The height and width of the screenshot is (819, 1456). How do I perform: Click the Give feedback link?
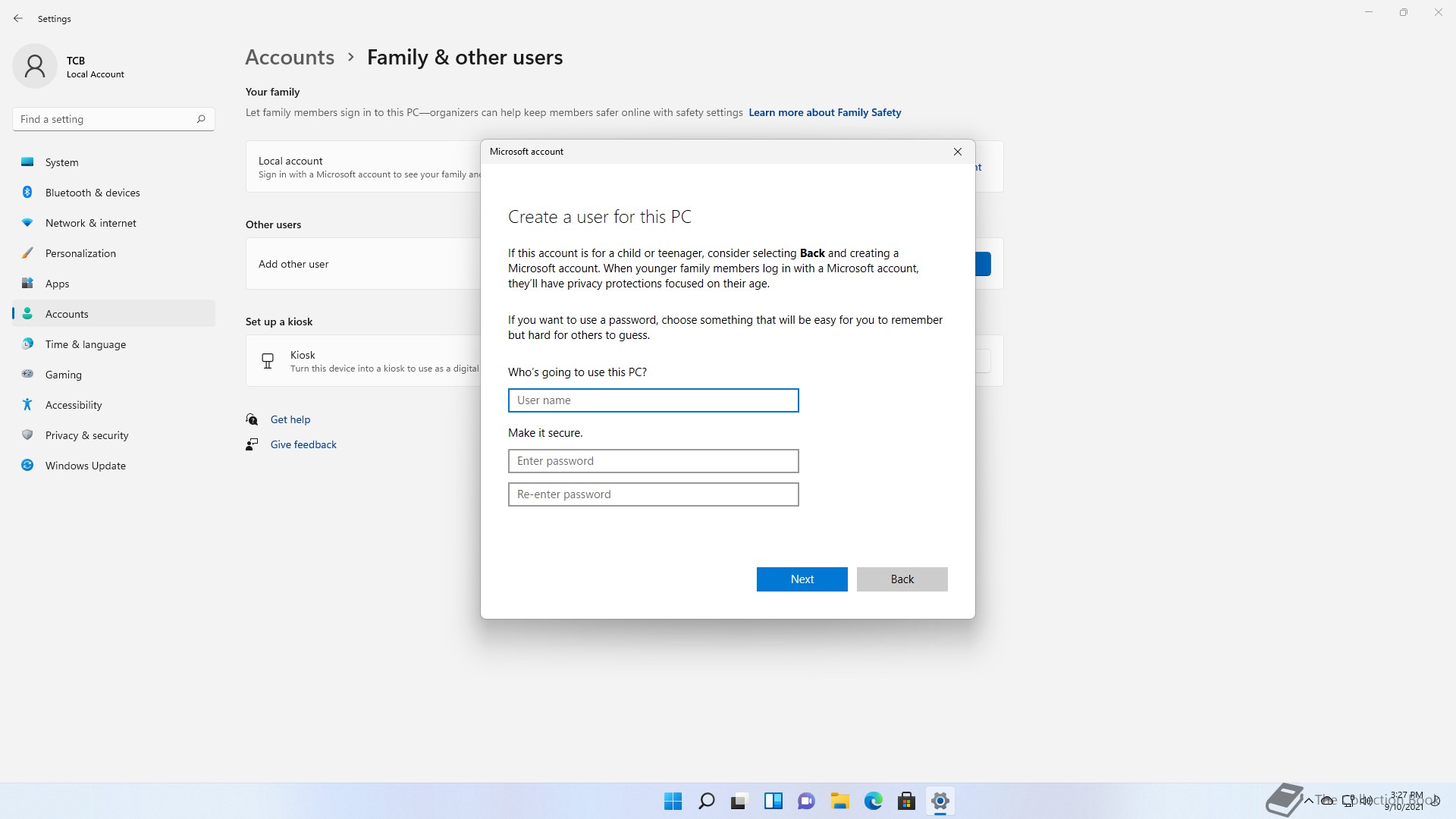pos(303,444)
